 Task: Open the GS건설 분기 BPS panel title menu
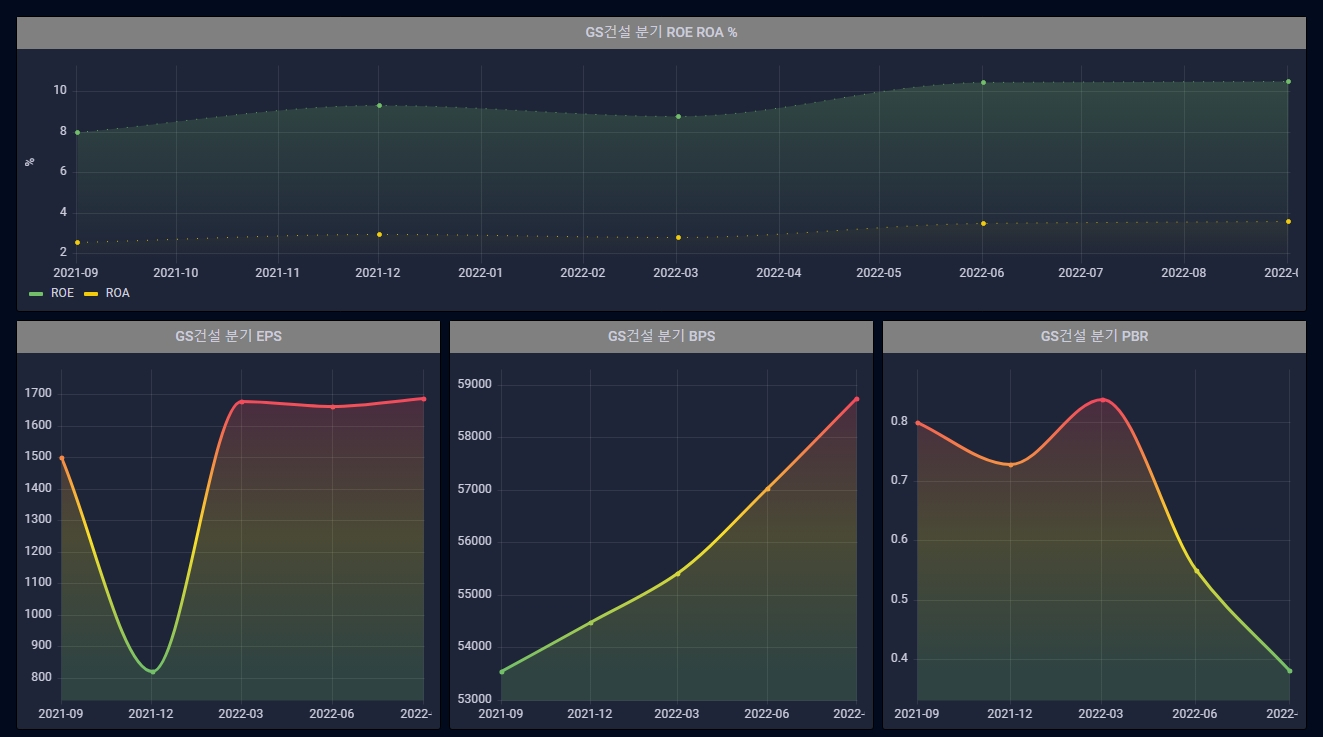[661, 336]
